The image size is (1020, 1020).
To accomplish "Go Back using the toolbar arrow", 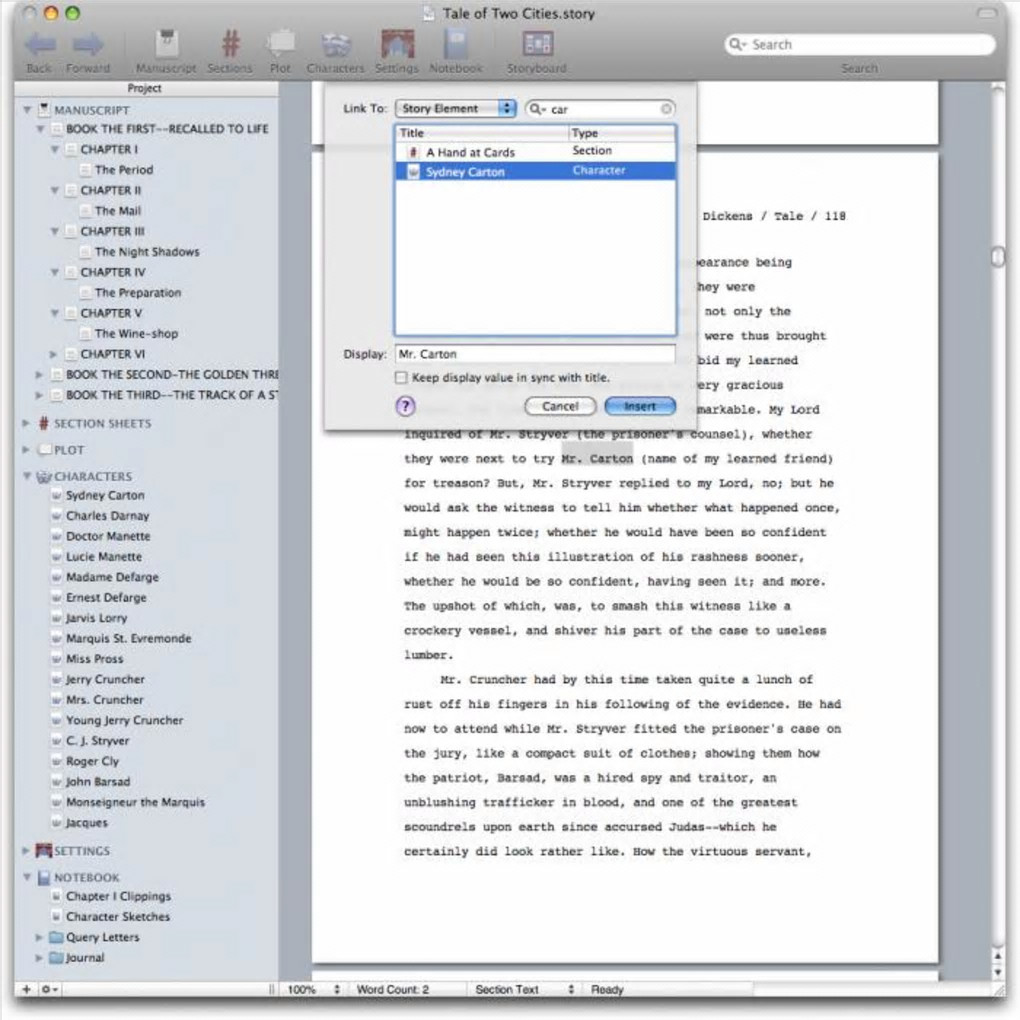I will point(39,44).
